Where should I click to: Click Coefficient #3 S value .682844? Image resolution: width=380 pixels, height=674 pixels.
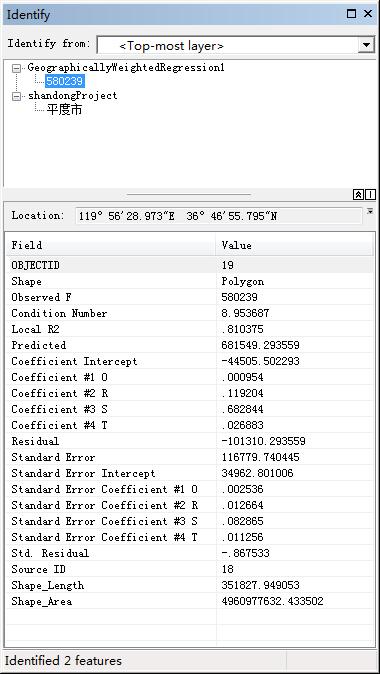(242, 409)
